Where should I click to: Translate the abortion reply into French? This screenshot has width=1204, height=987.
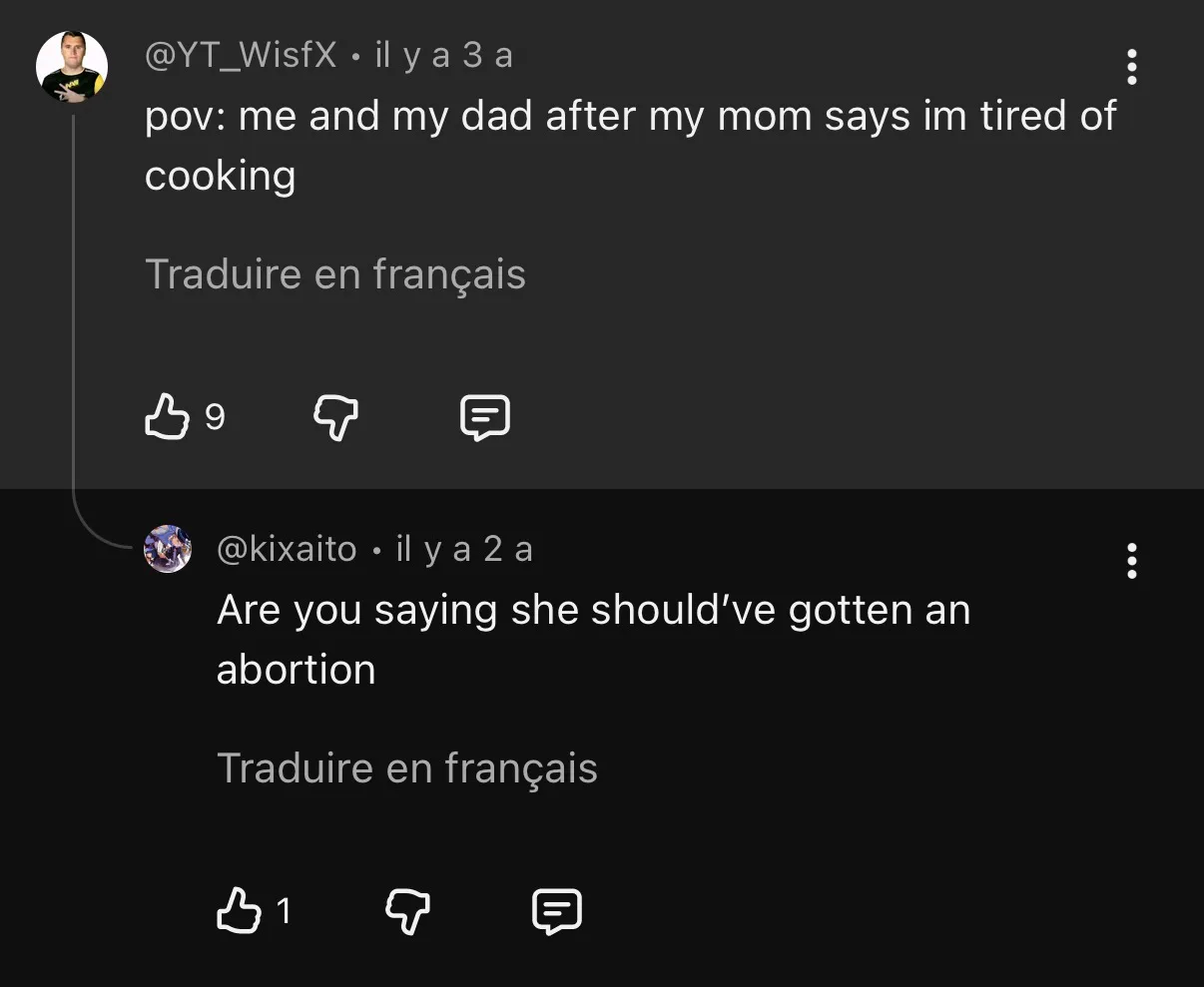(407, 767)
